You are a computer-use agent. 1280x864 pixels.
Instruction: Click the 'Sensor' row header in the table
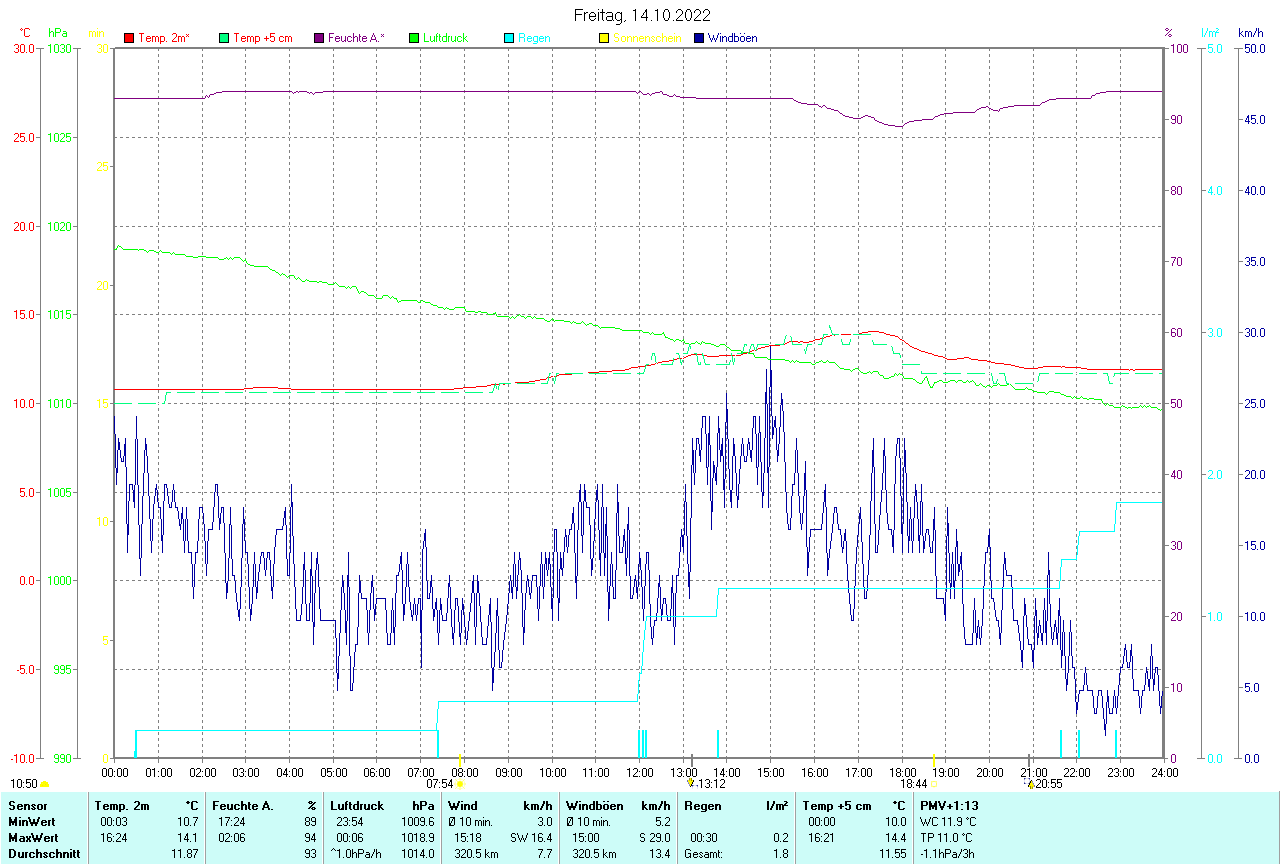[26, 806]
